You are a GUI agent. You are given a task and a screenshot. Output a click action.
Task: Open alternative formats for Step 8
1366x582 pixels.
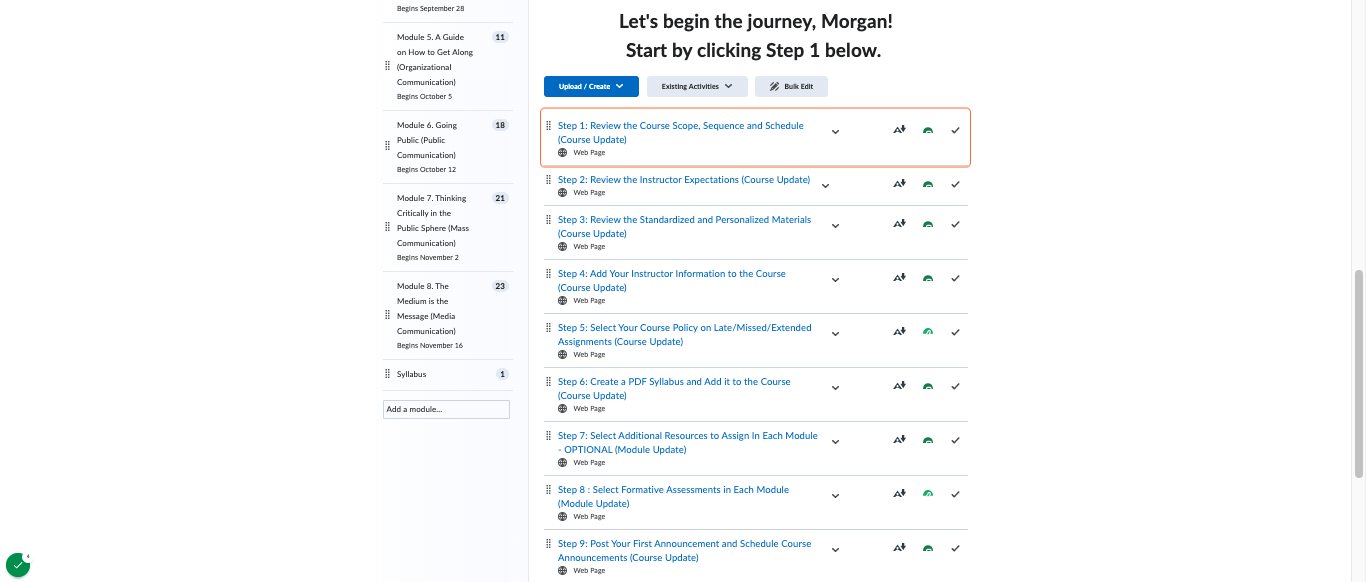[899, 494]
